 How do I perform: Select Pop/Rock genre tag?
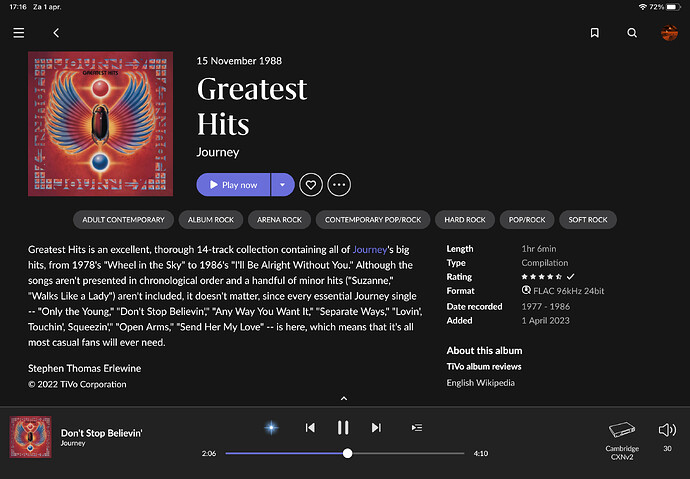click(527, 219)
